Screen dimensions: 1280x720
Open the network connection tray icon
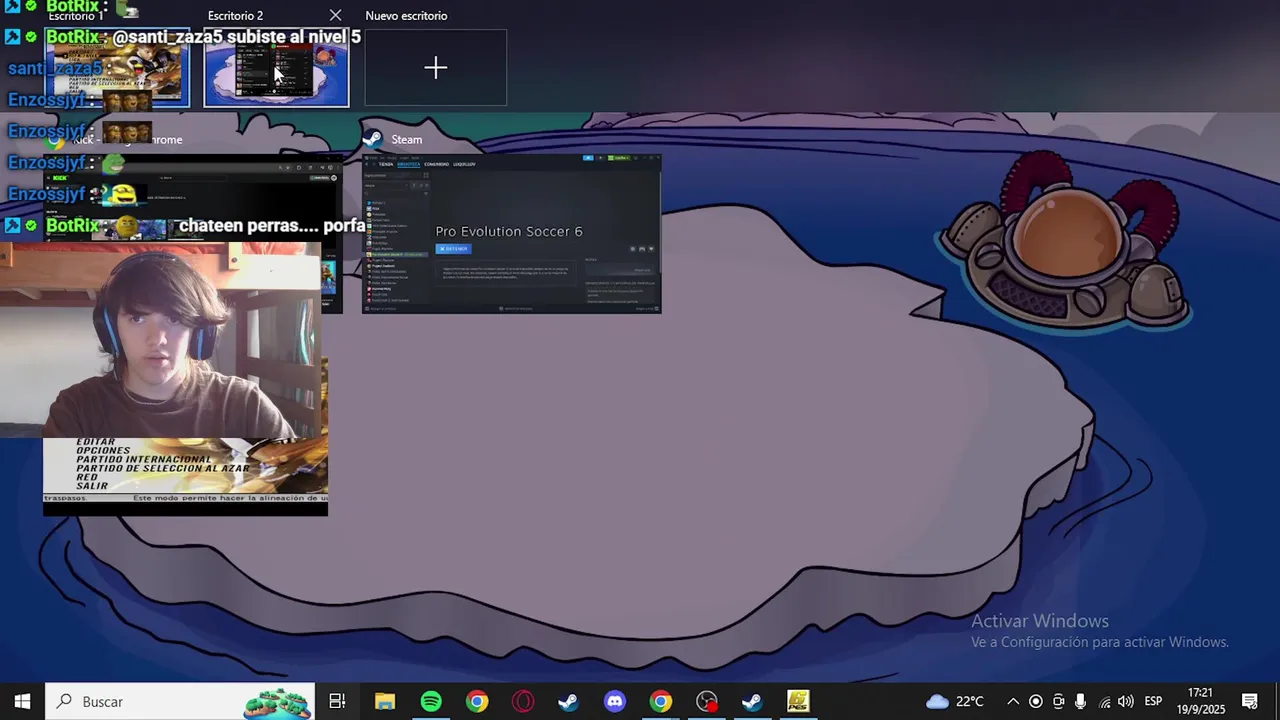coord(1104,701)
